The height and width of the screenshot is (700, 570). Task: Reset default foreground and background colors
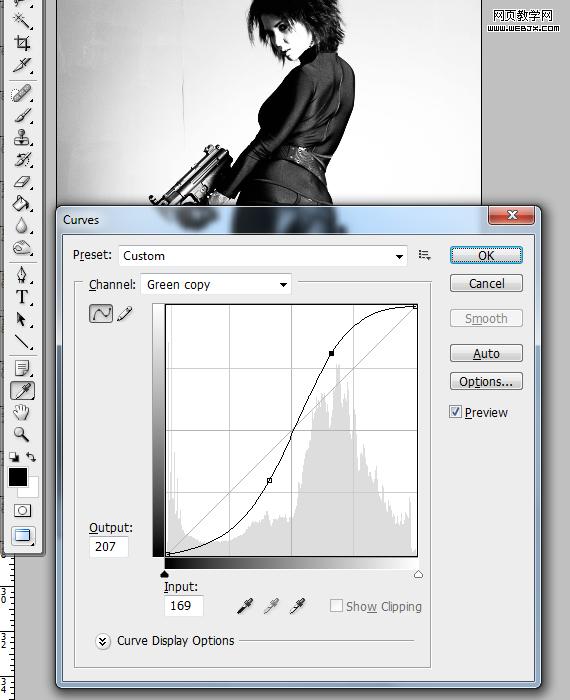[14, 457]
